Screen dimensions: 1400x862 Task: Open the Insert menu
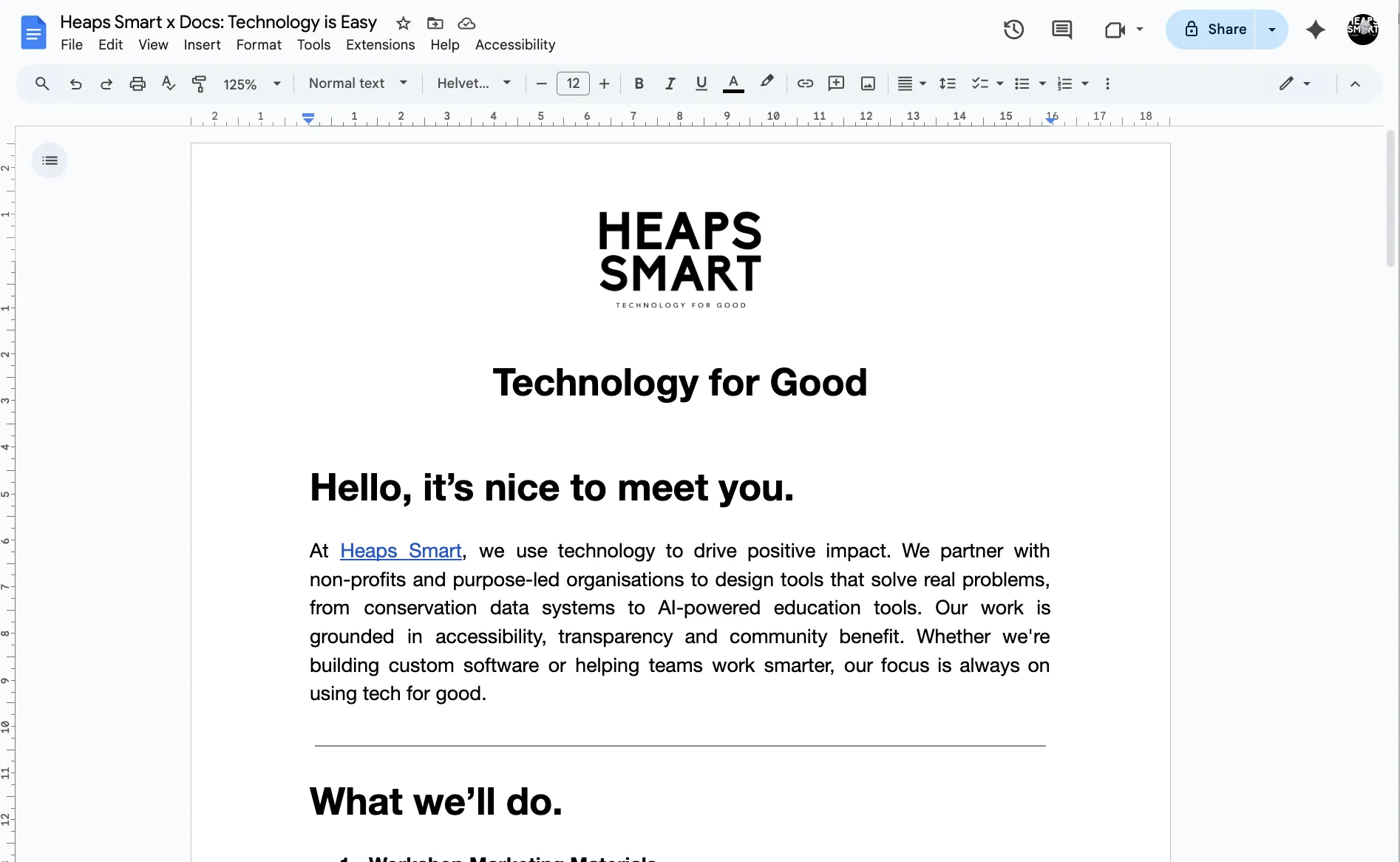tap(202, 44)
